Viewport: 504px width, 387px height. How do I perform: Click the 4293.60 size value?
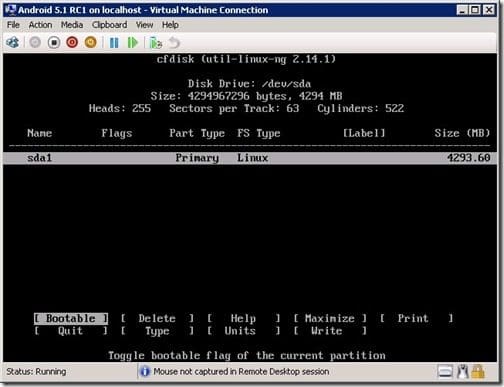(x=468, y=158)
